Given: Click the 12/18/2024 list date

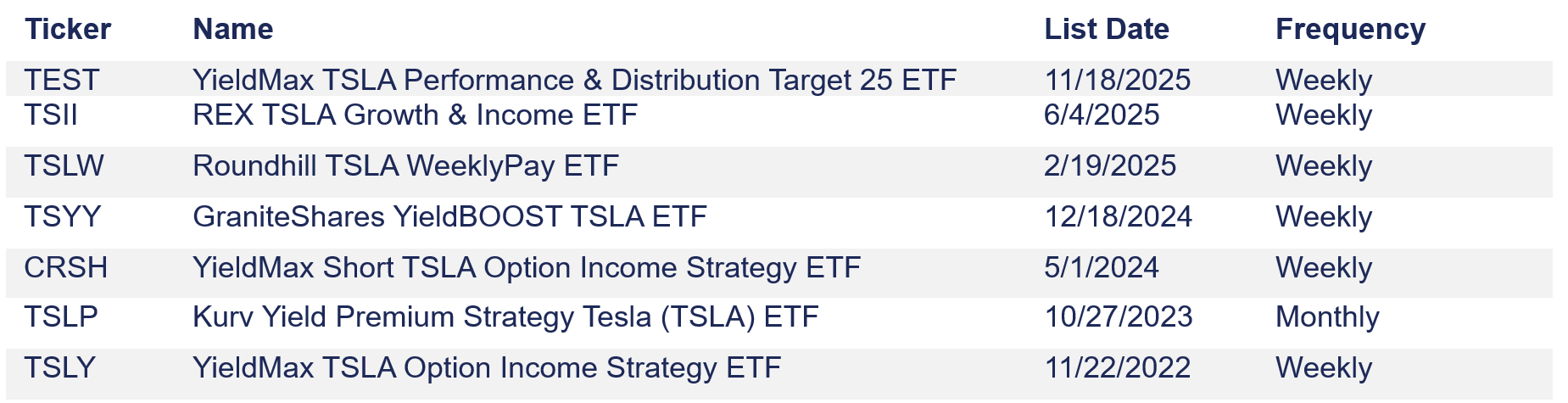Looking at the screenshot, I should click(1118, 217).
